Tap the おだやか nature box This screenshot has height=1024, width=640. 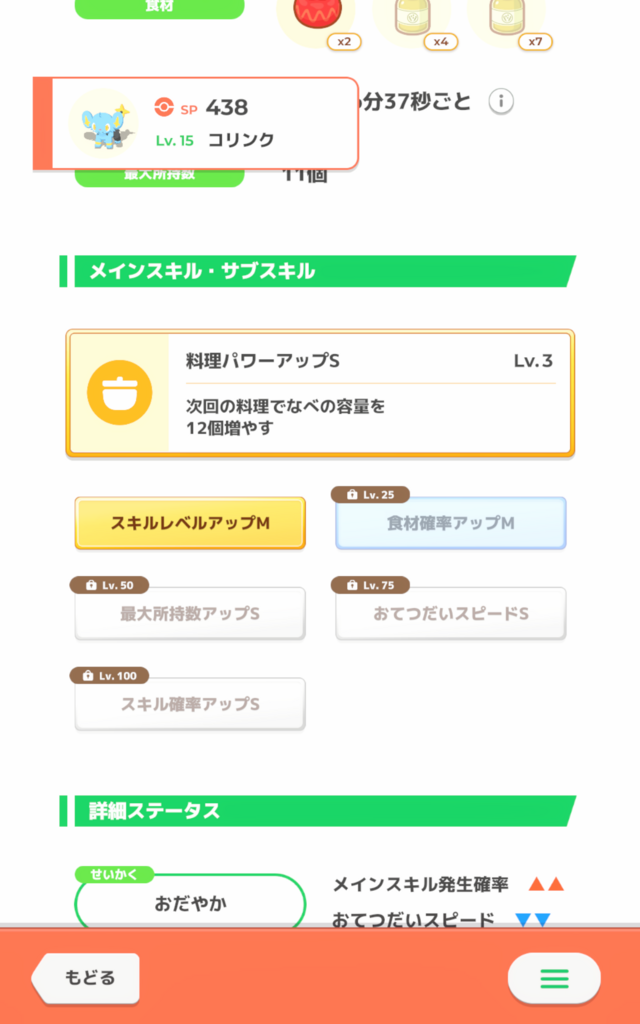coord(190,903)
